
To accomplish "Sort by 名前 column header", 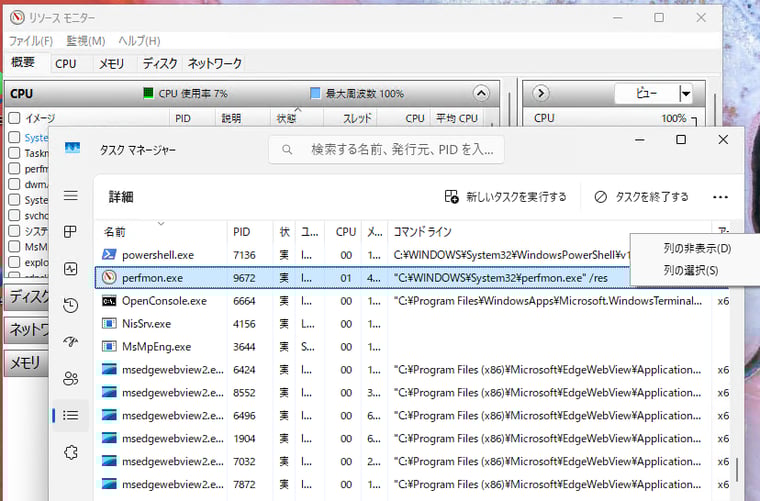I will click(161, 232).
